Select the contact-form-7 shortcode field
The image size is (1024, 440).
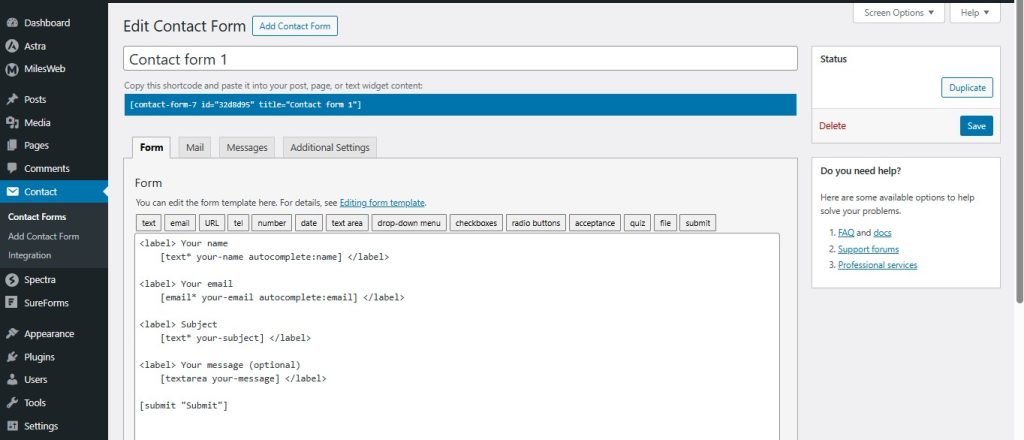coord(460,105)
